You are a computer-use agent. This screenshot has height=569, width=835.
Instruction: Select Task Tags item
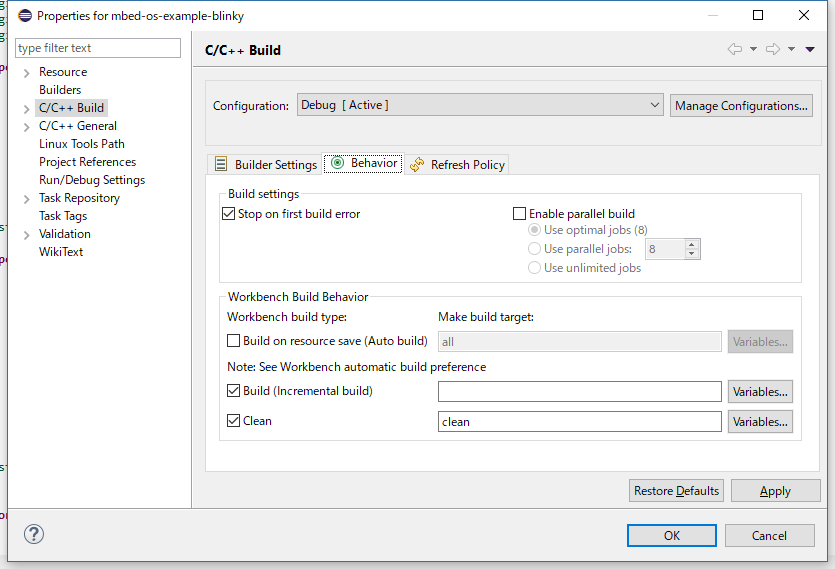pos(63,216)
